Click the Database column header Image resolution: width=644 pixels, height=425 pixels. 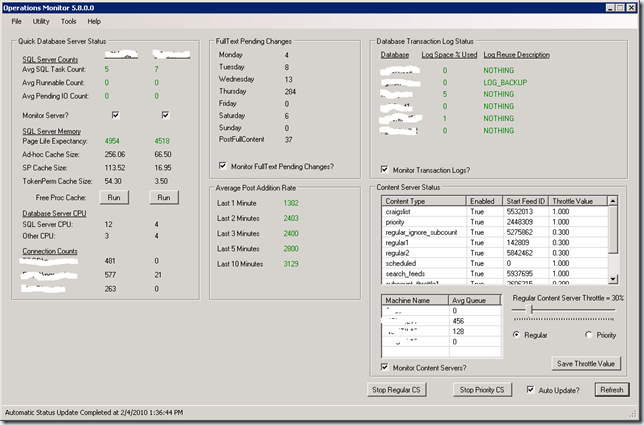coord(395,55)
